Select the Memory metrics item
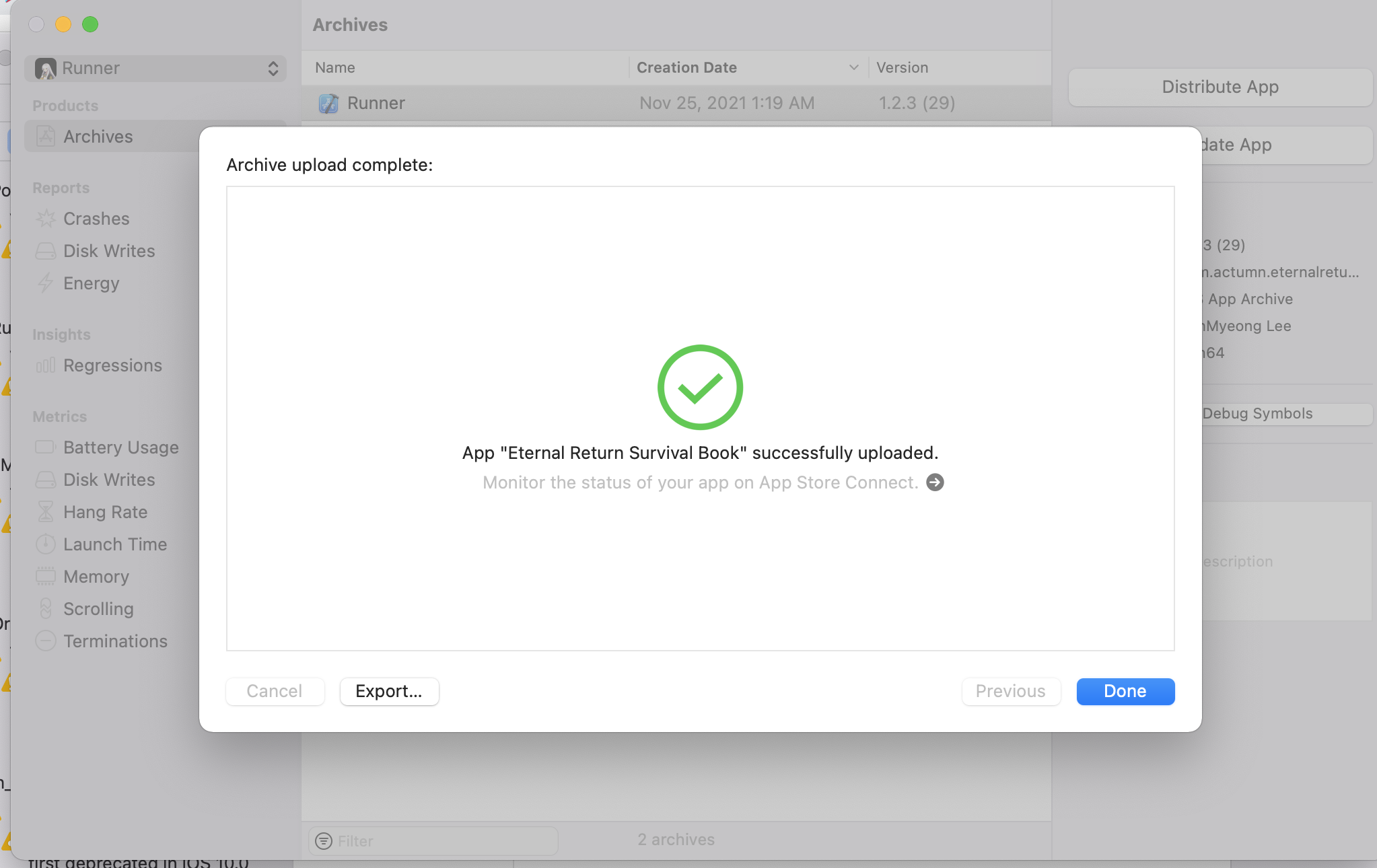 (96, 577)
